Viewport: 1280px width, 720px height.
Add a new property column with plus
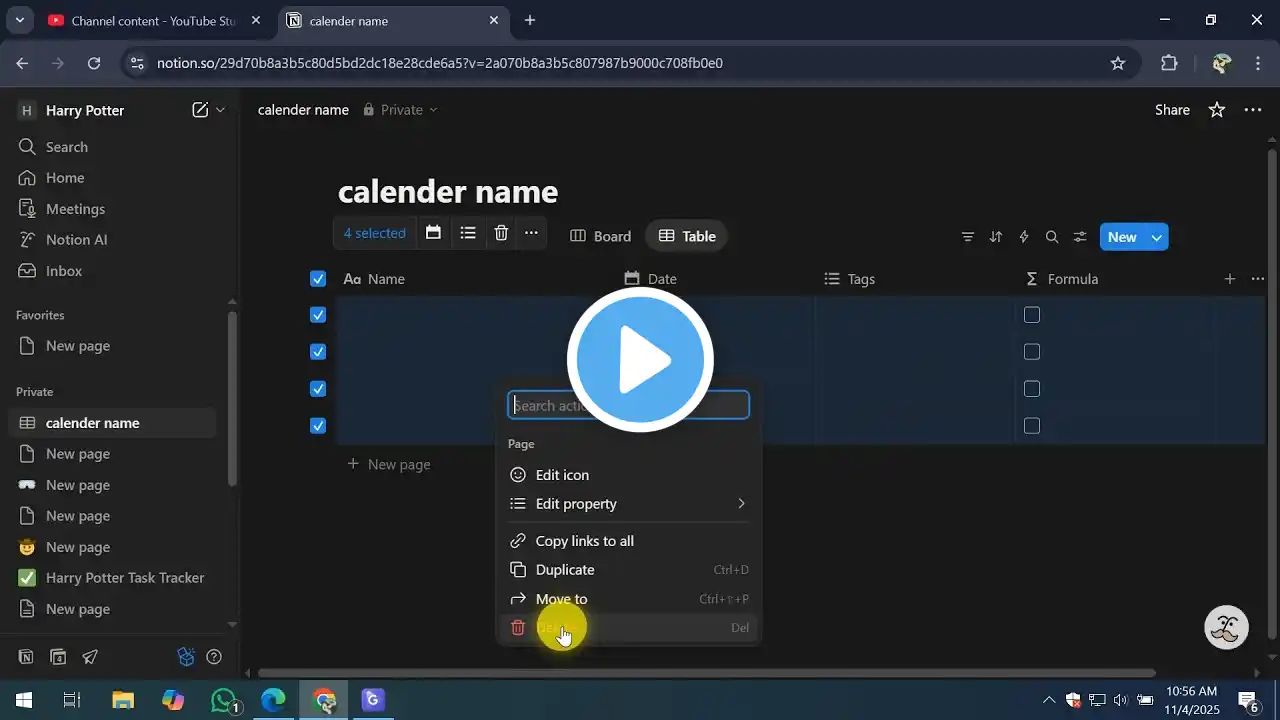click(1230, 279)
